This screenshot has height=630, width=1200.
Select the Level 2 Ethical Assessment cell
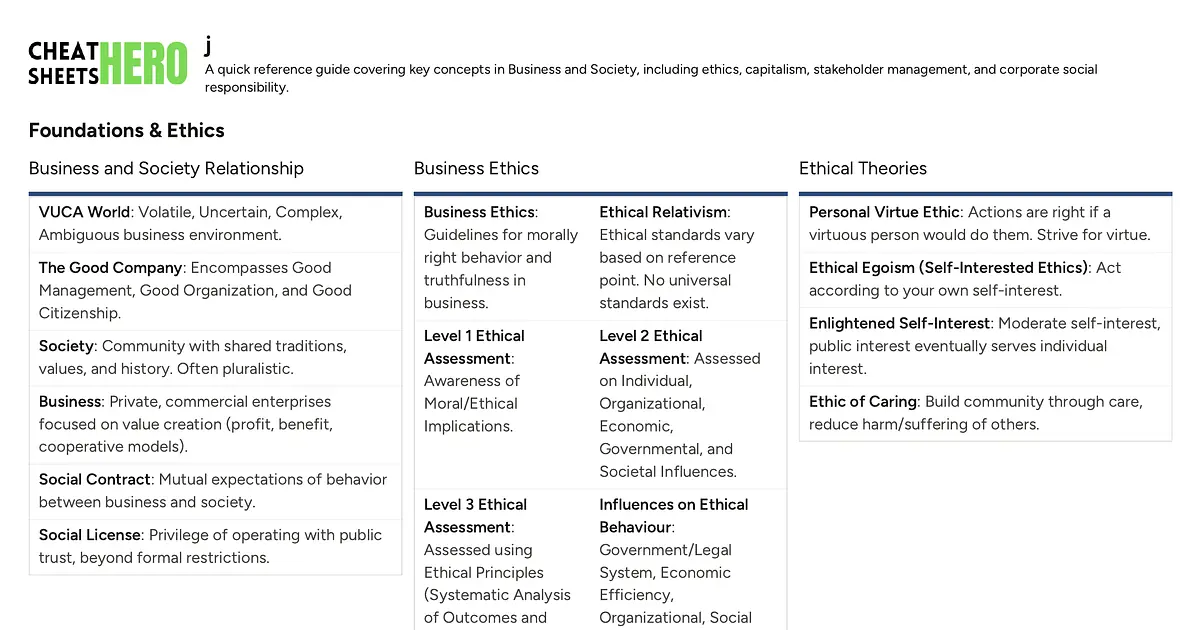[x=688, y=403]
